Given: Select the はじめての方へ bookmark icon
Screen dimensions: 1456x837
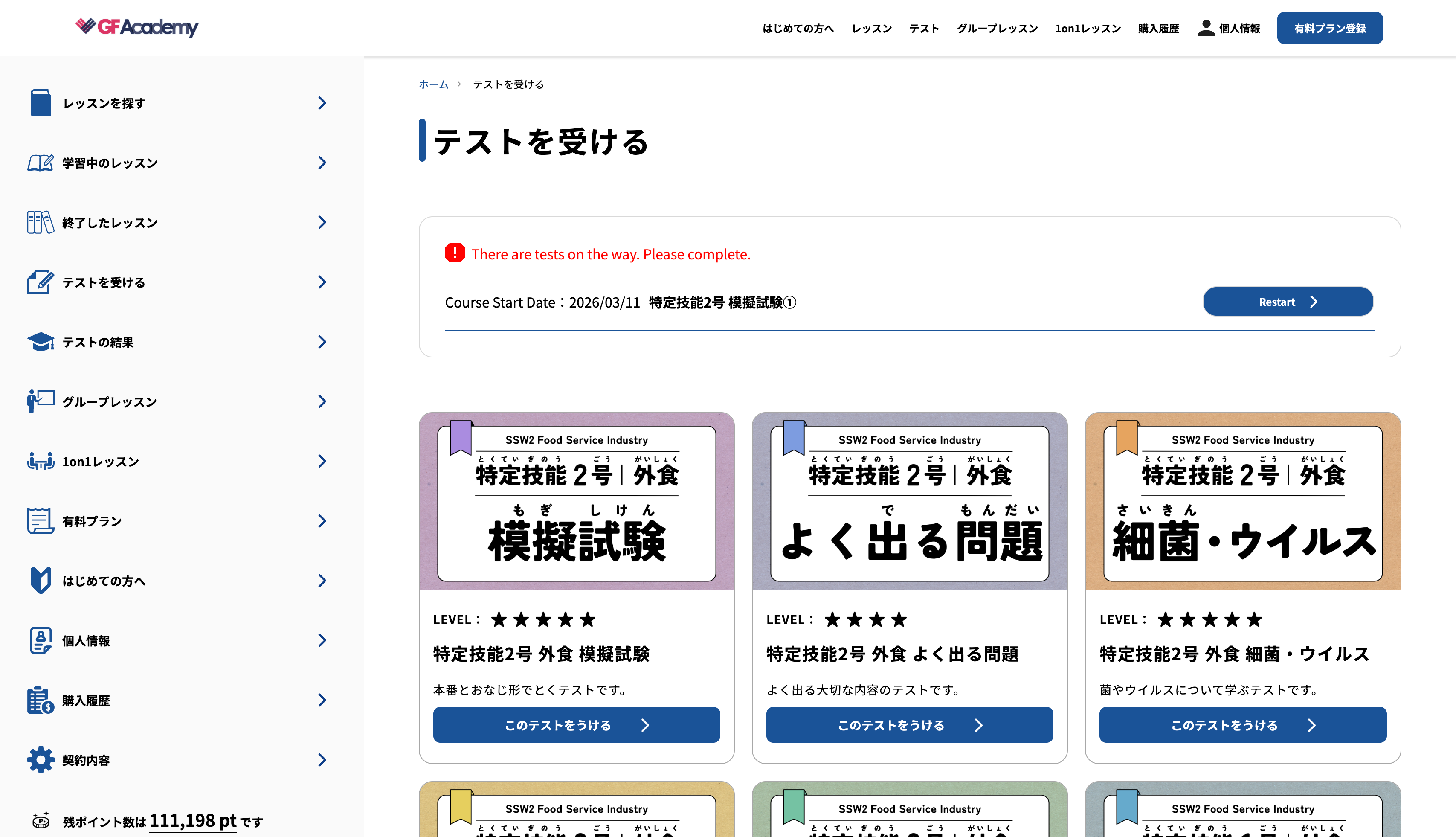Looking at the screenshot, I should click(40, 581).
